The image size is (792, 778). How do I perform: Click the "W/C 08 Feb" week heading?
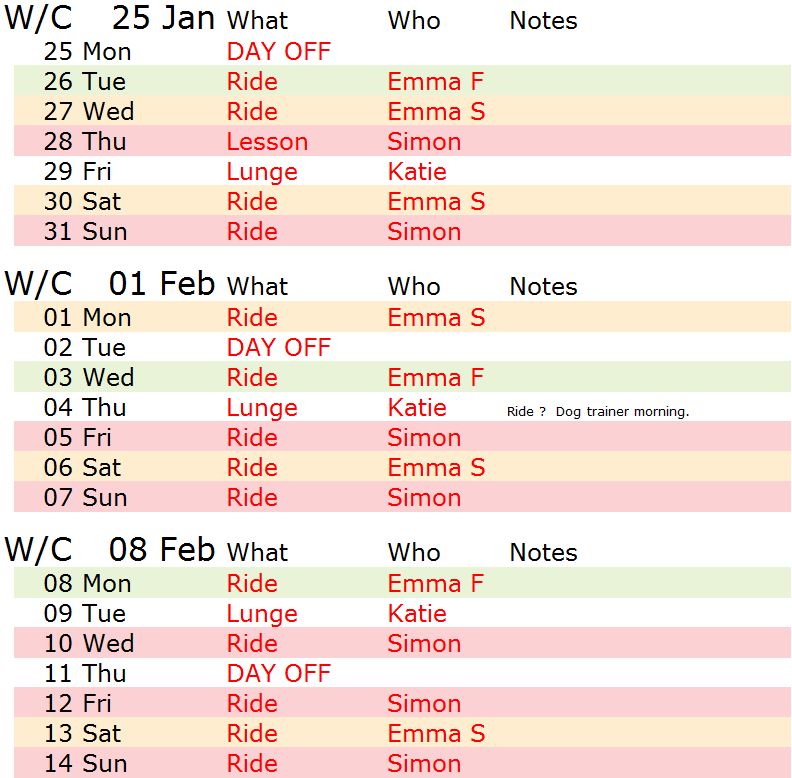(110, 551)
